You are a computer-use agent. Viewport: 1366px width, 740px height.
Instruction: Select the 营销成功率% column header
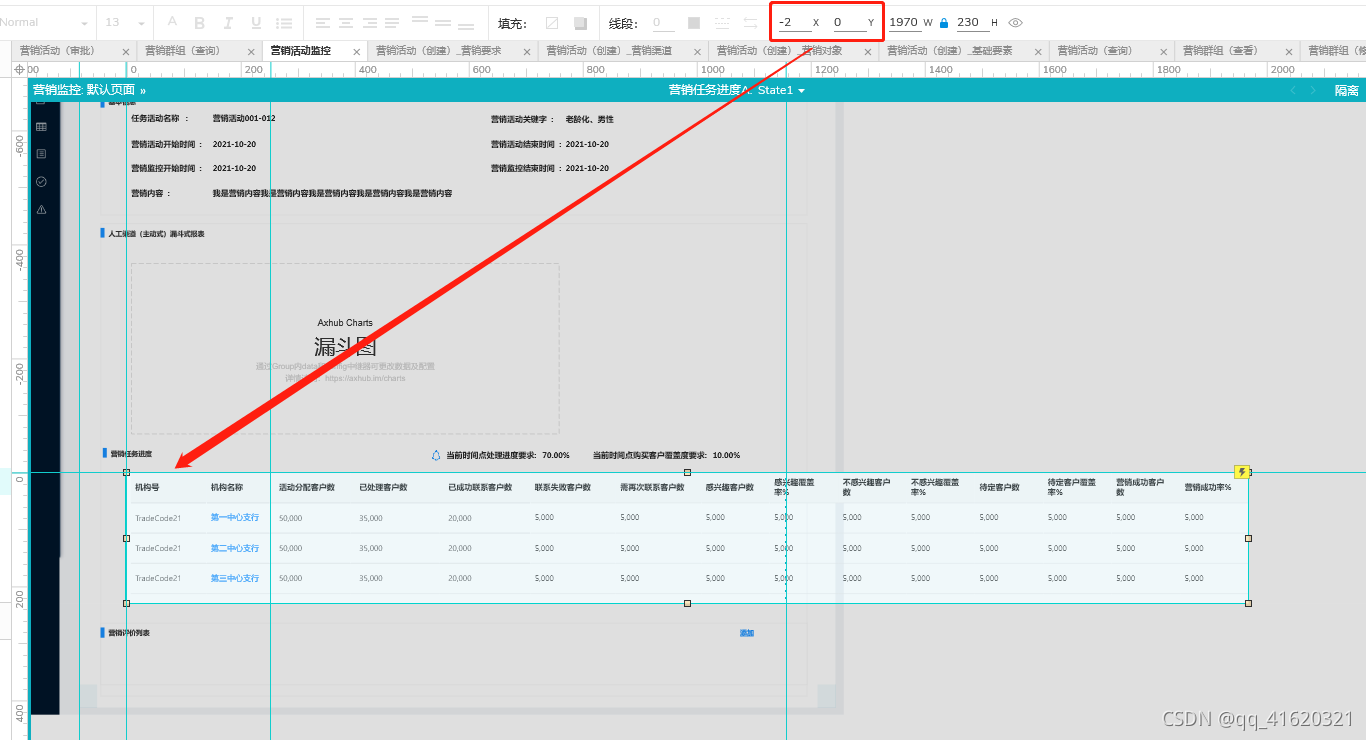pos(1208,488)
